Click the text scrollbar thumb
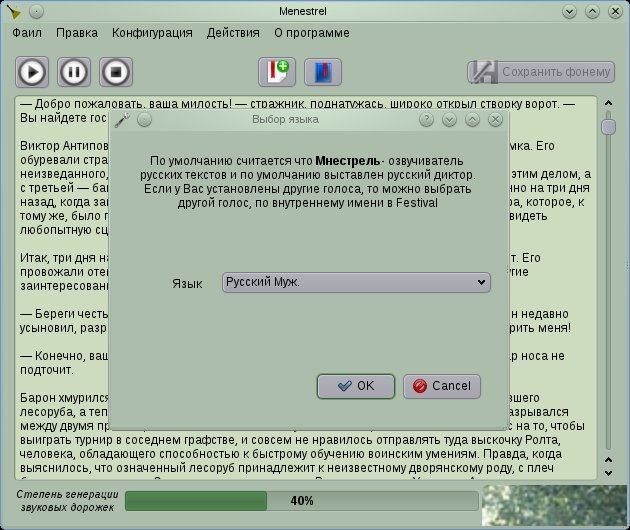The image size is (630, 530). point(608,127)
